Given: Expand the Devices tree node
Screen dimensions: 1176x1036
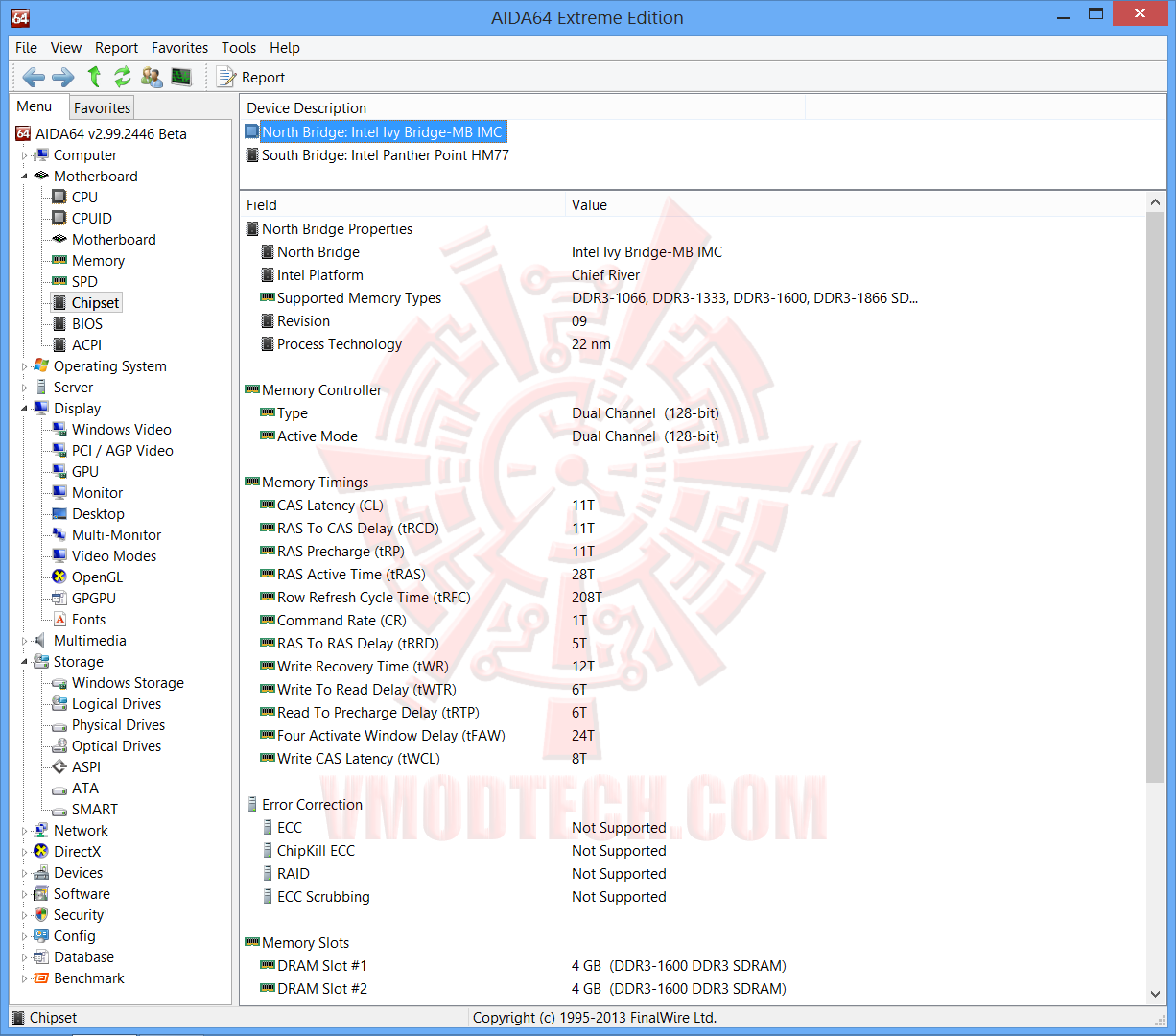Looking at the screenshot, I should 25,873.
